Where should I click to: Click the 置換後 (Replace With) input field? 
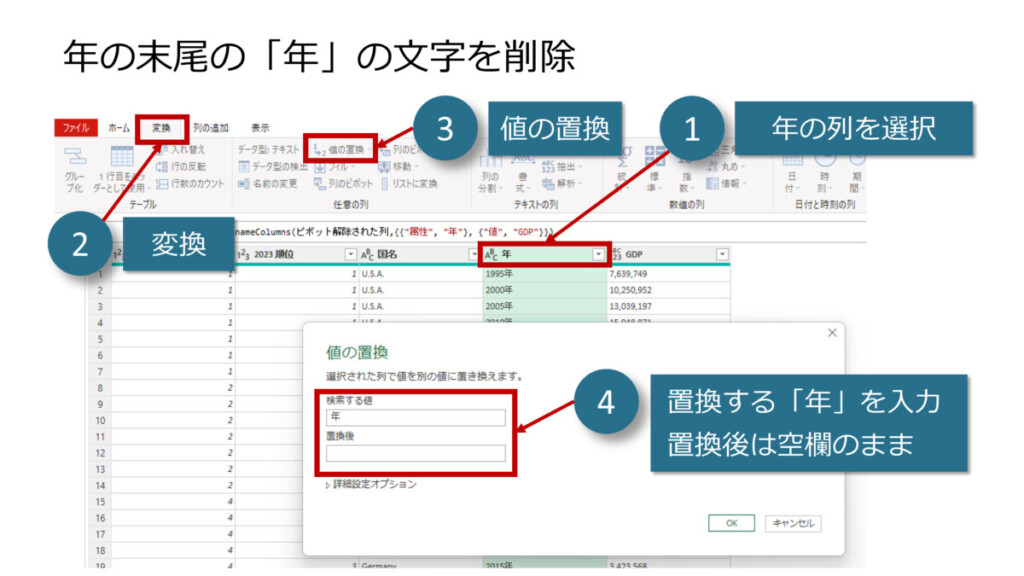click(415, 453)
